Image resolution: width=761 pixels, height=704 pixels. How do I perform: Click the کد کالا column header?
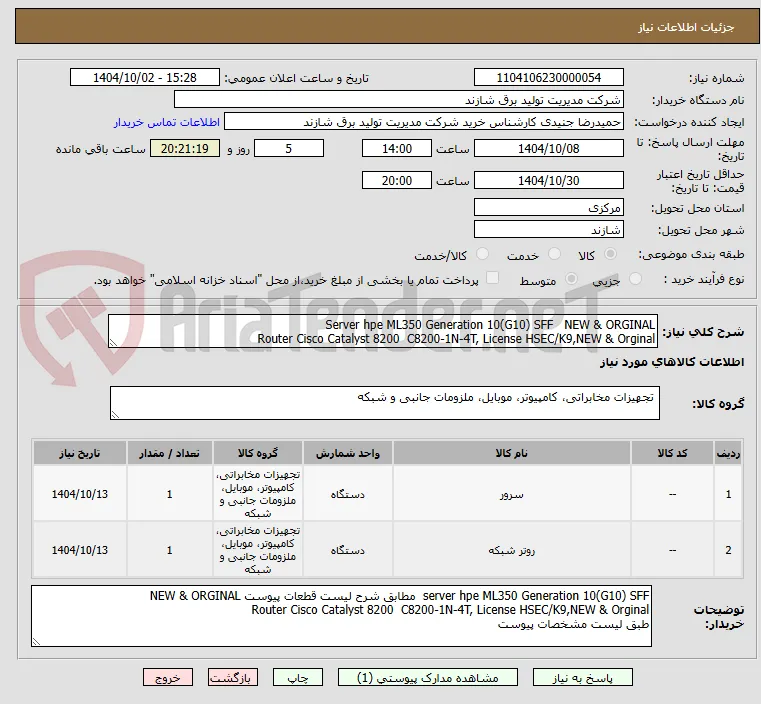click(x=672, y=453)
